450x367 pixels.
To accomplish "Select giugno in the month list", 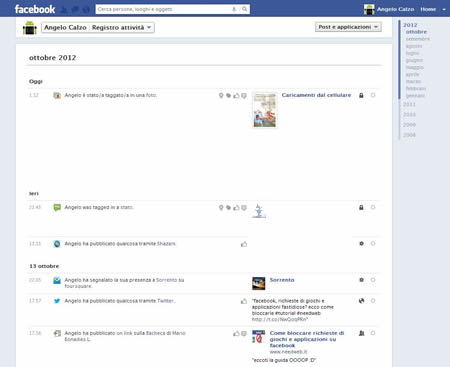I will click(414, 60).
